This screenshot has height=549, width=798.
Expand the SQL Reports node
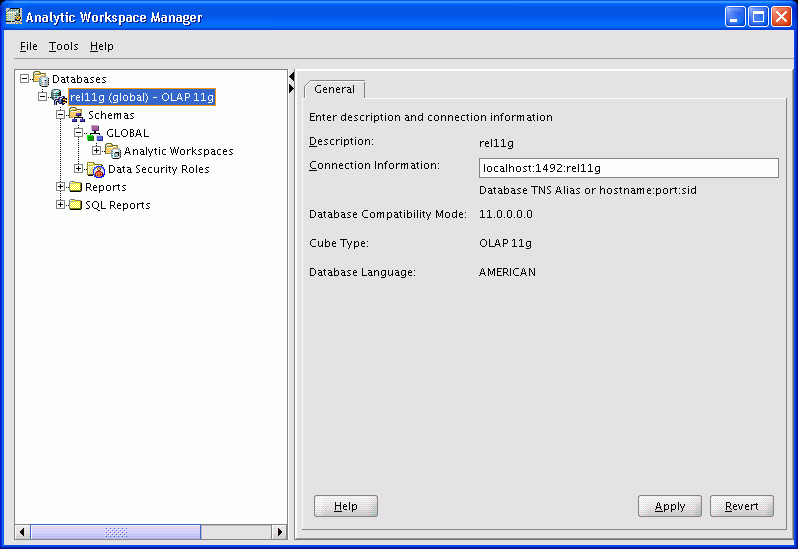60,205
